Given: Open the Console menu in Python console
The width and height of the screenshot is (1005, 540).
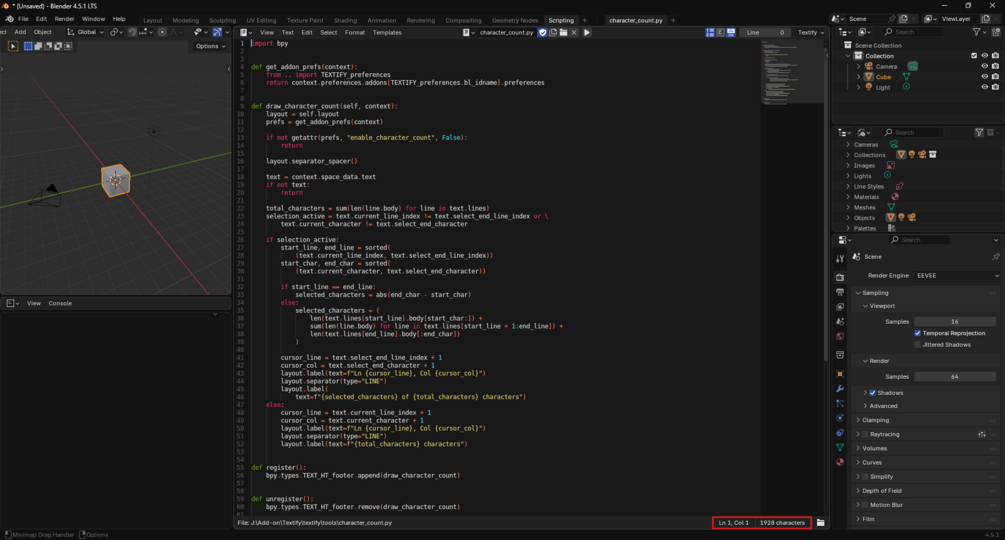Looking at the screenshot, I should coord(60,303).
